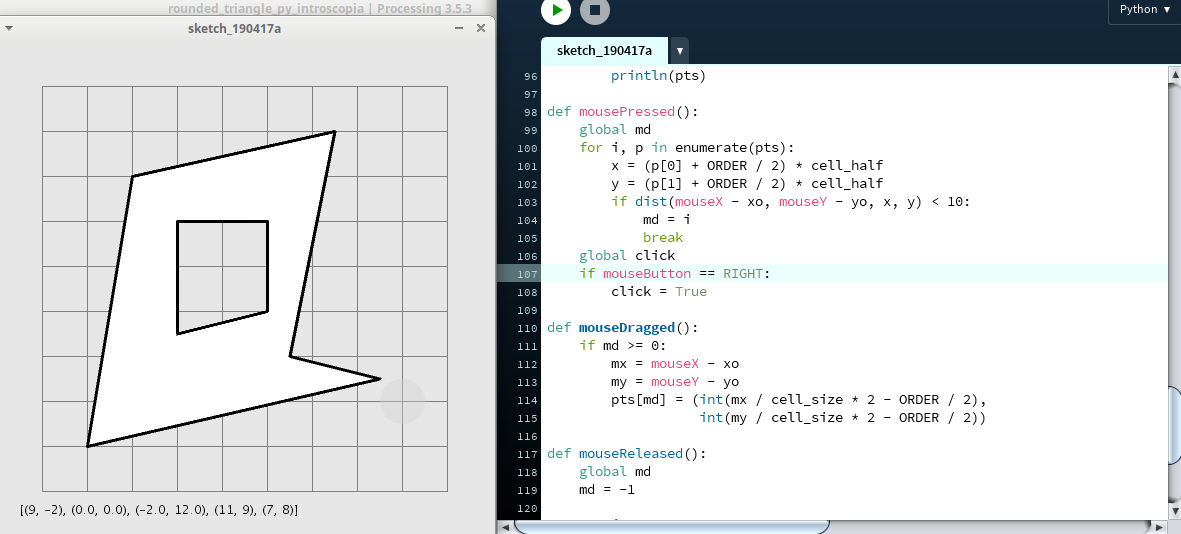The width and height of the screenshot is (1181, 534).
Task: Close the sketch_190417a preview window
Action: (x=480, y=28)
